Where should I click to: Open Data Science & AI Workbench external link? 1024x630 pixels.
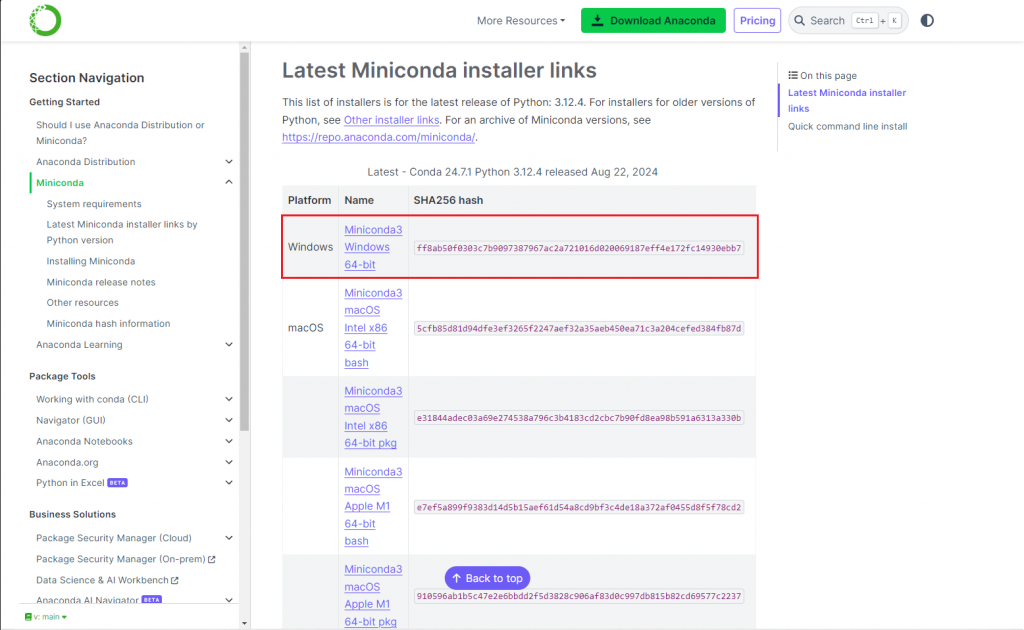[107, 580]
